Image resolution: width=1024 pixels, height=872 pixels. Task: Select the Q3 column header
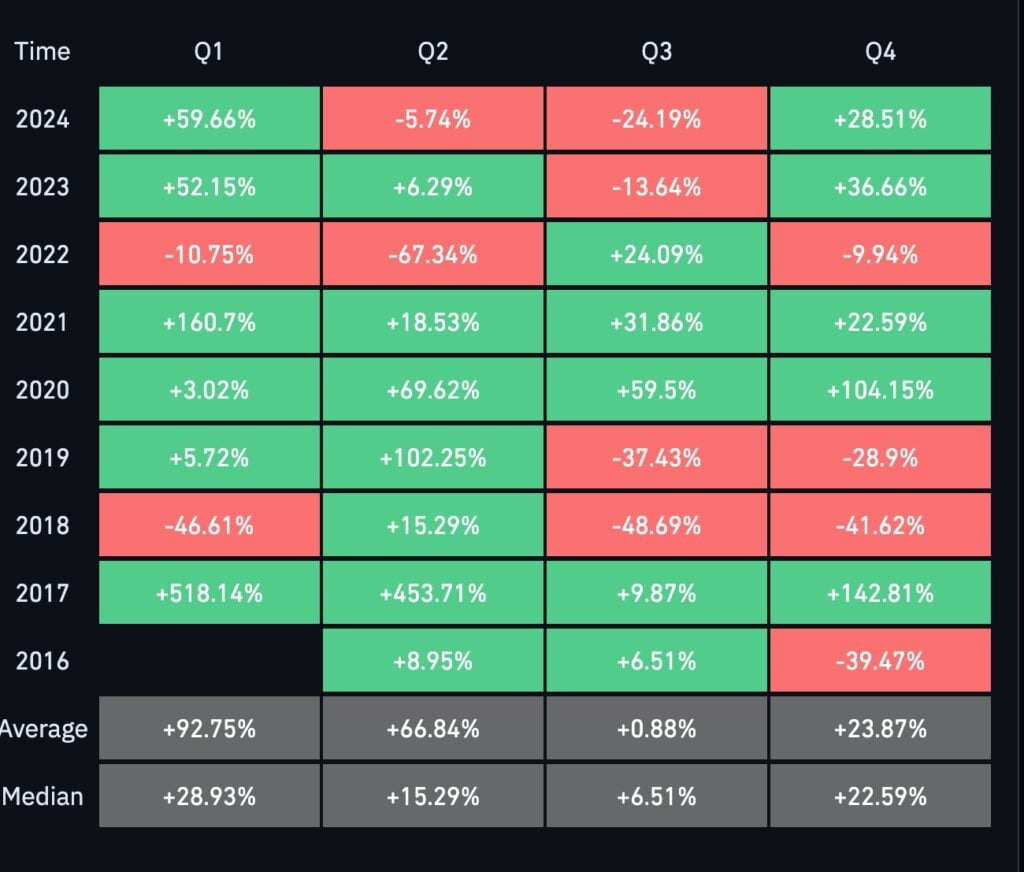tap(657, 52)
